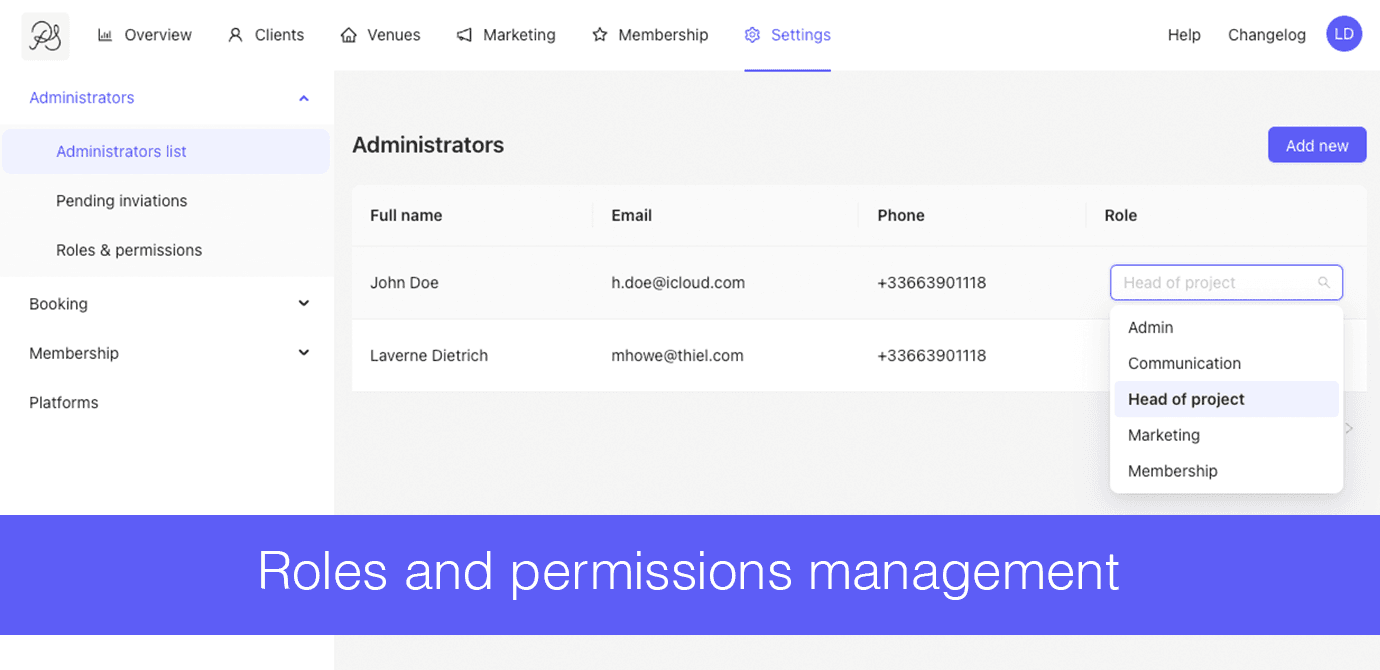Select the Settings tab

coord(788,35)
